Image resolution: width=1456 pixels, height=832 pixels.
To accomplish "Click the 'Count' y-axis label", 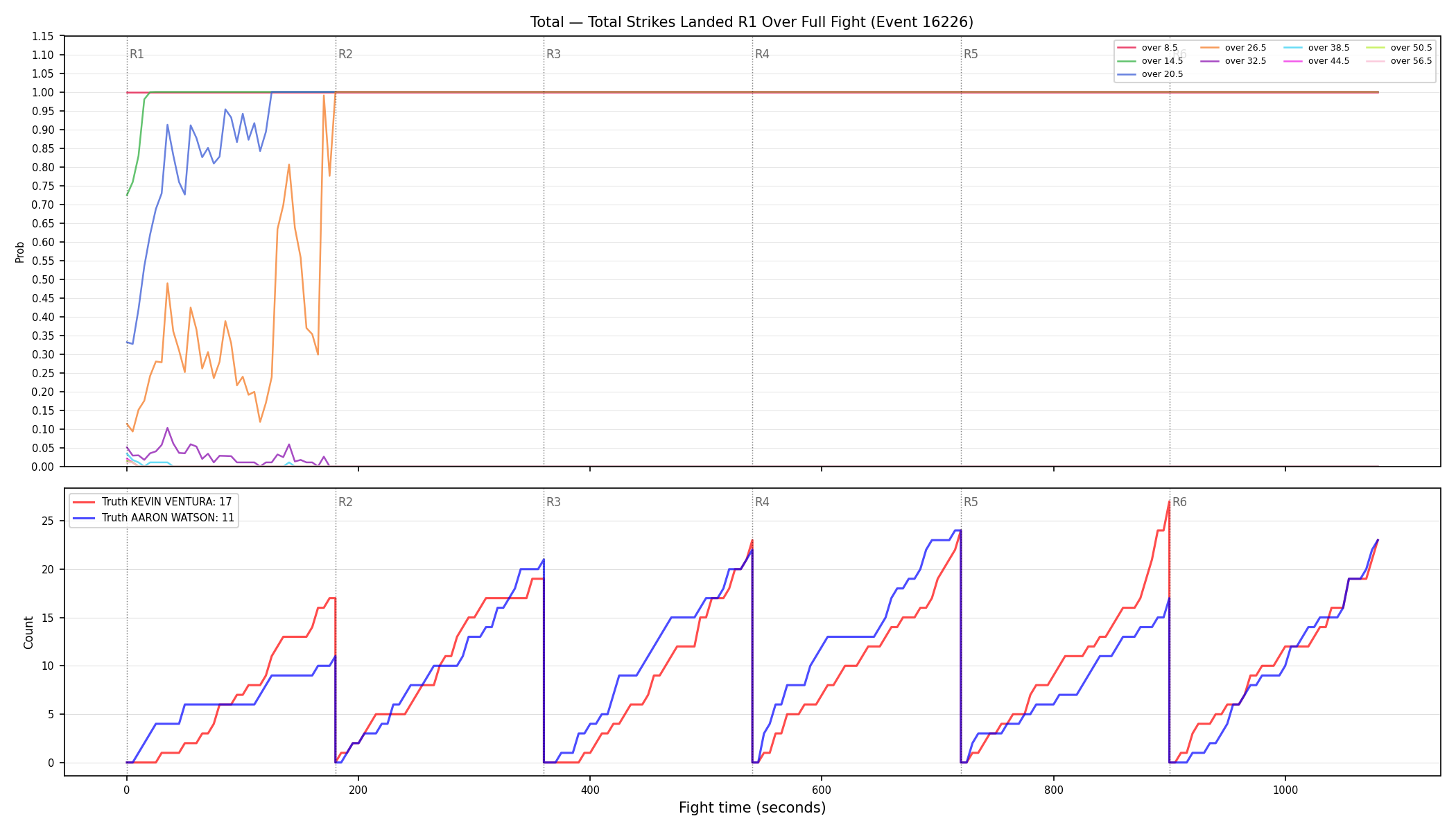I will 28,632.
